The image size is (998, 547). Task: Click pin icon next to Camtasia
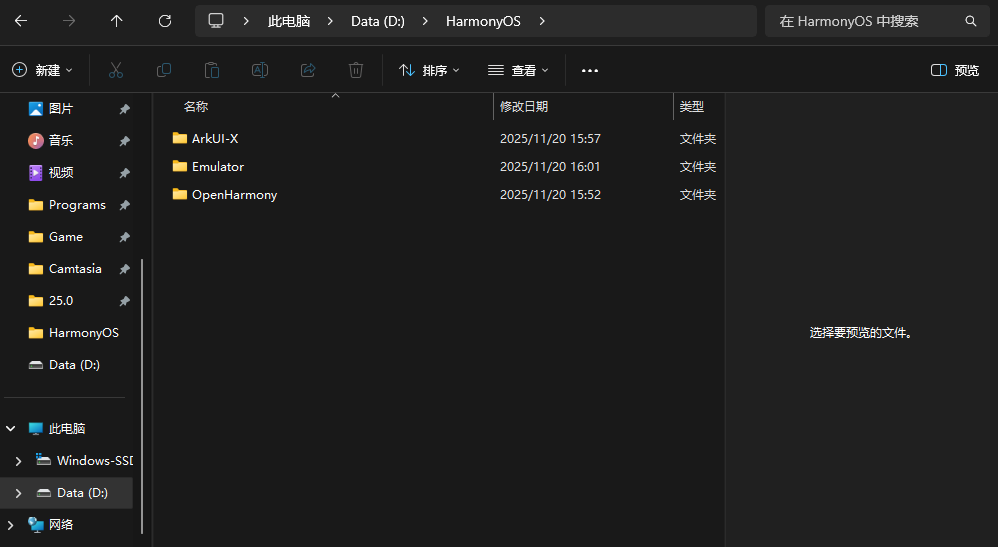pos(125,269)
